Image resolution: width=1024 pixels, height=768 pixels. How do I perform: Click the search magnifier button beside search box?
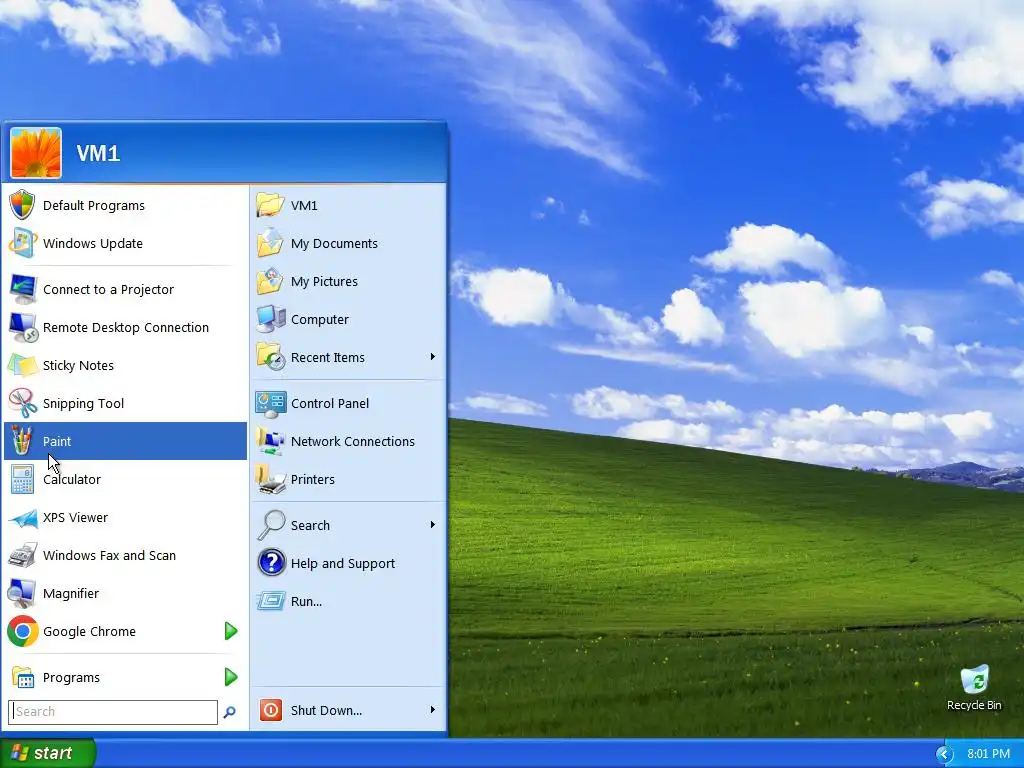[229, 712]
